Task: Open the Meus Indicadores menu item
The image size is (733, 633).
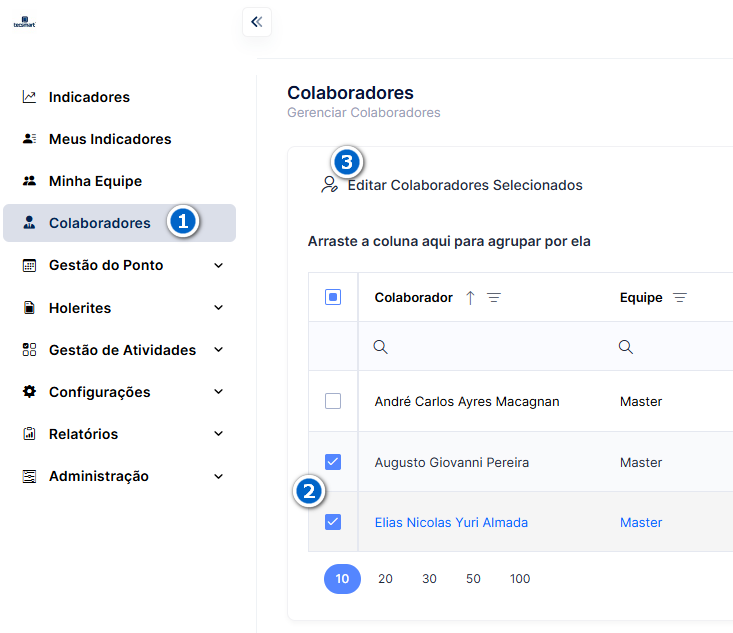Action: pos(119,139)
